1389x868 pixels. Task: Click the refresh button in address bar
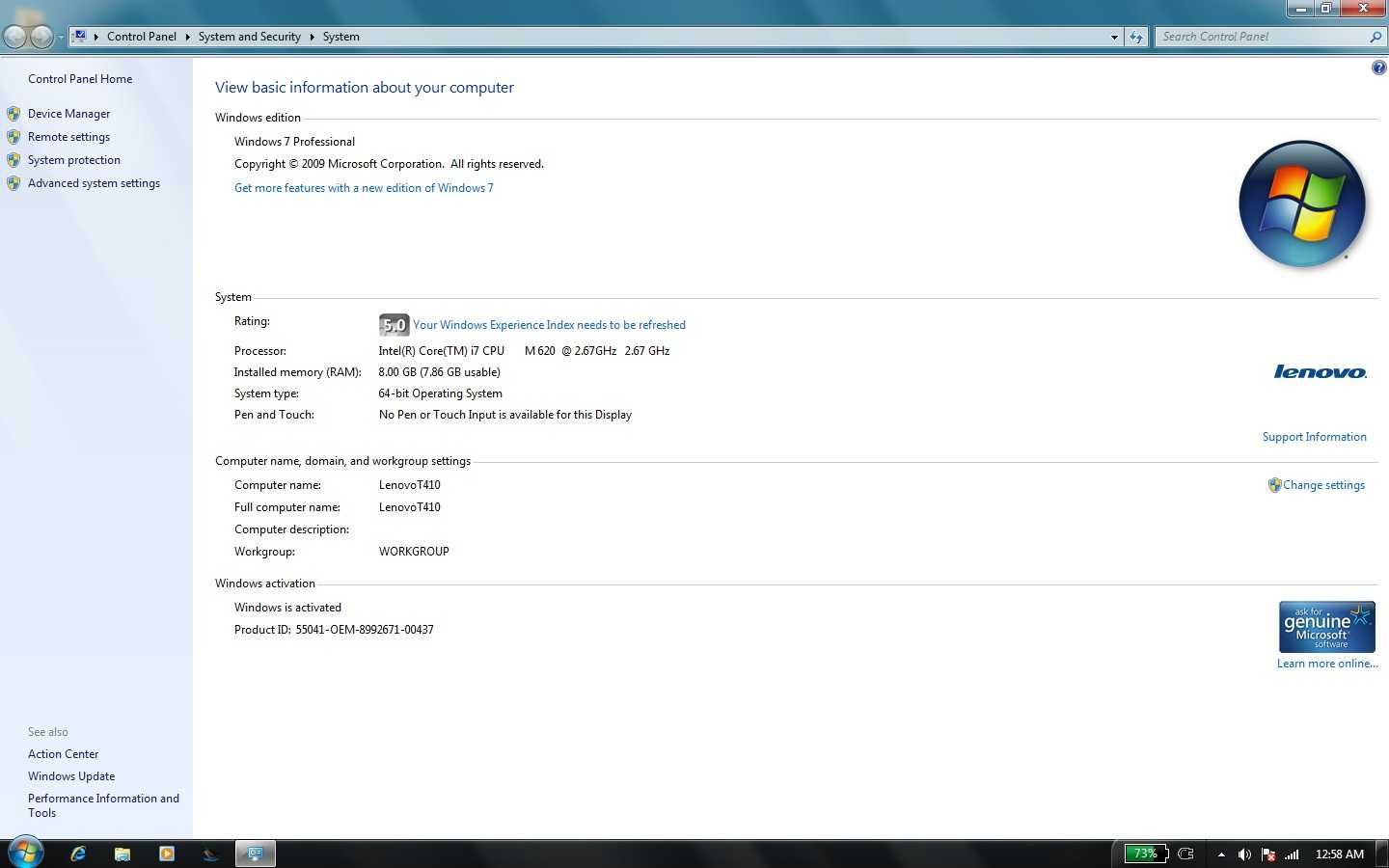pos(1136,37)
